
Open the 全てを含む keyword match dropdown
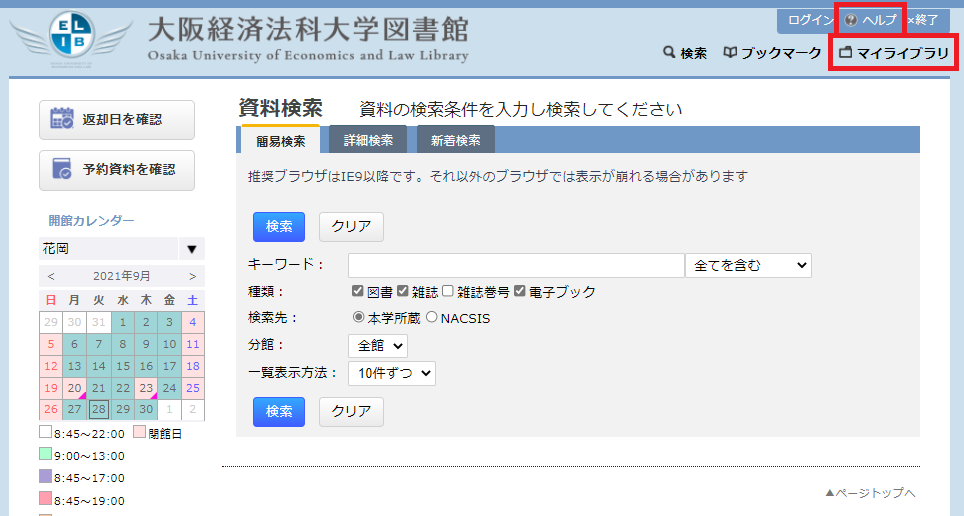748,266
